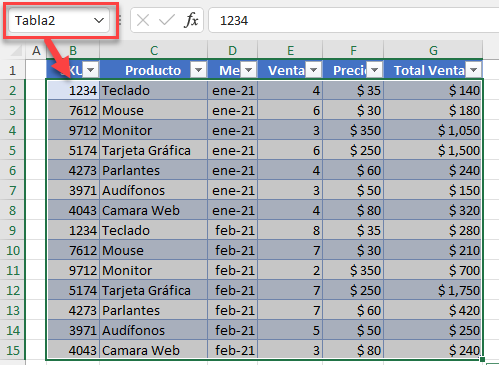
Task: Click the Producto header cell
Action: point(153,70)
